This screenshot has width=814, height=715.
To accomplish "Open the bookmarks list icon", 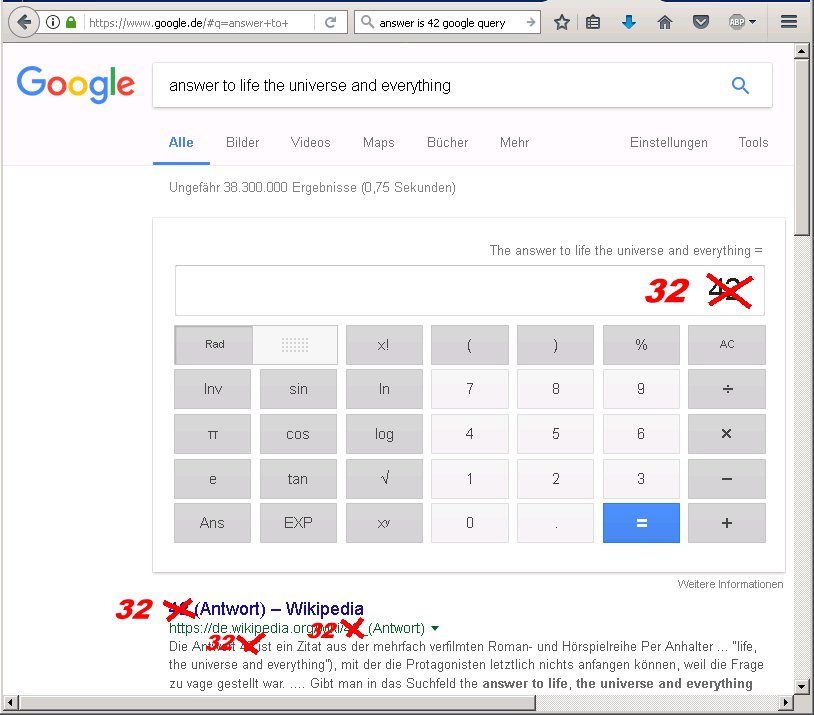I will pos(593,22).
